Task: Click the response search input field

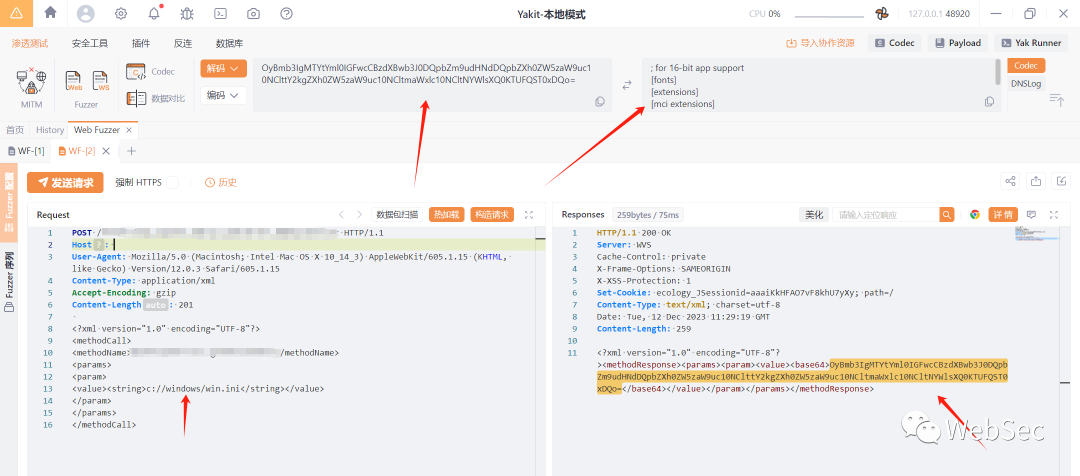Action: [886, 215]
